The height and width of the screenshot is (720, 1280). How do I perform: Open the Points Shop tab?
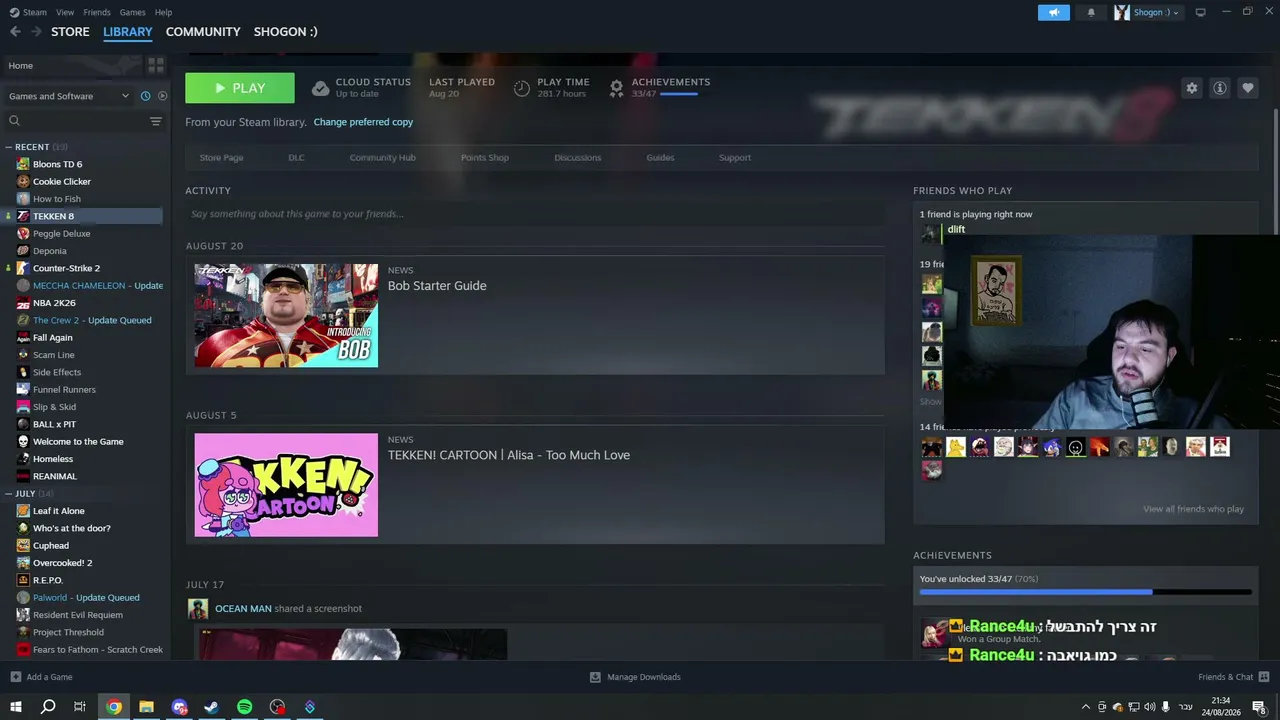[485, 158]
